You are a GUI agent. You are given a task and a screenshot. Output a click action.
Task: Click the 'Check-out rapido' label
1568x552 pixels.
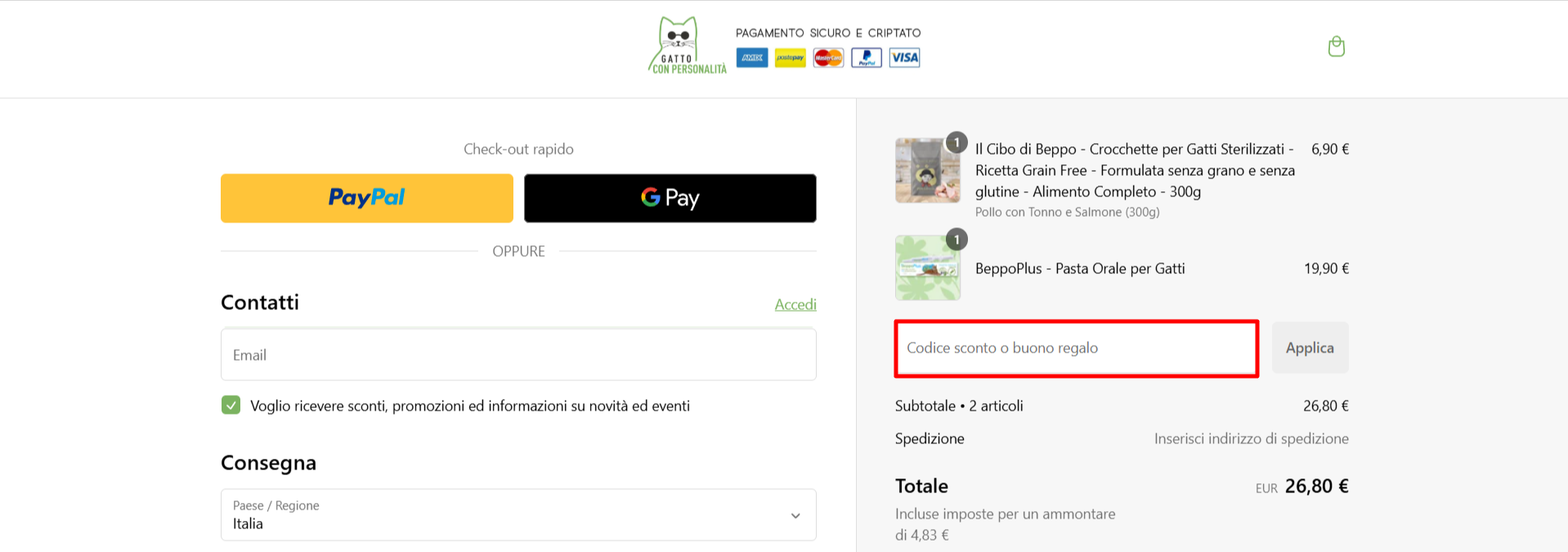(x=518, y=149)
